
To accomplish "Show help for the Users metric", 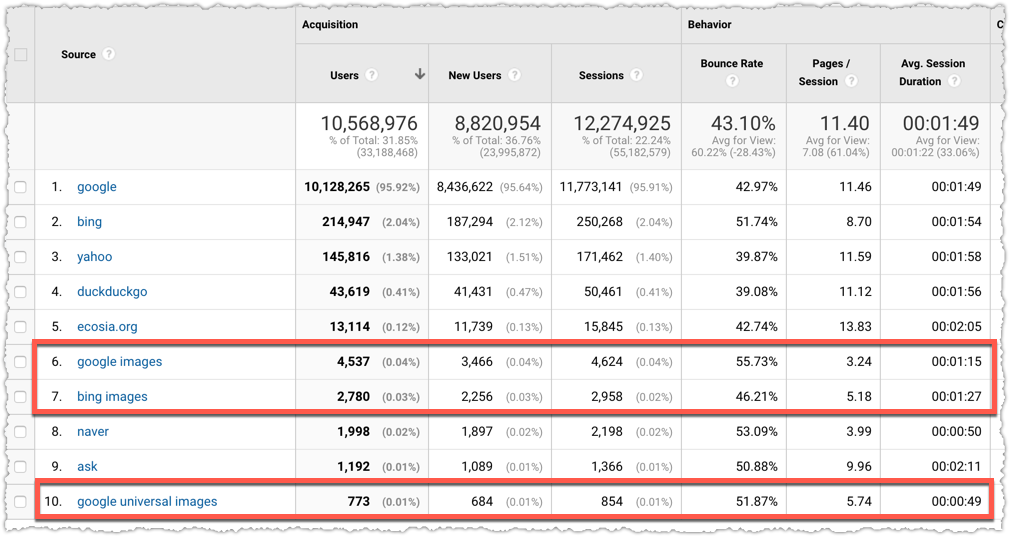I will click(x=371, y=75).
